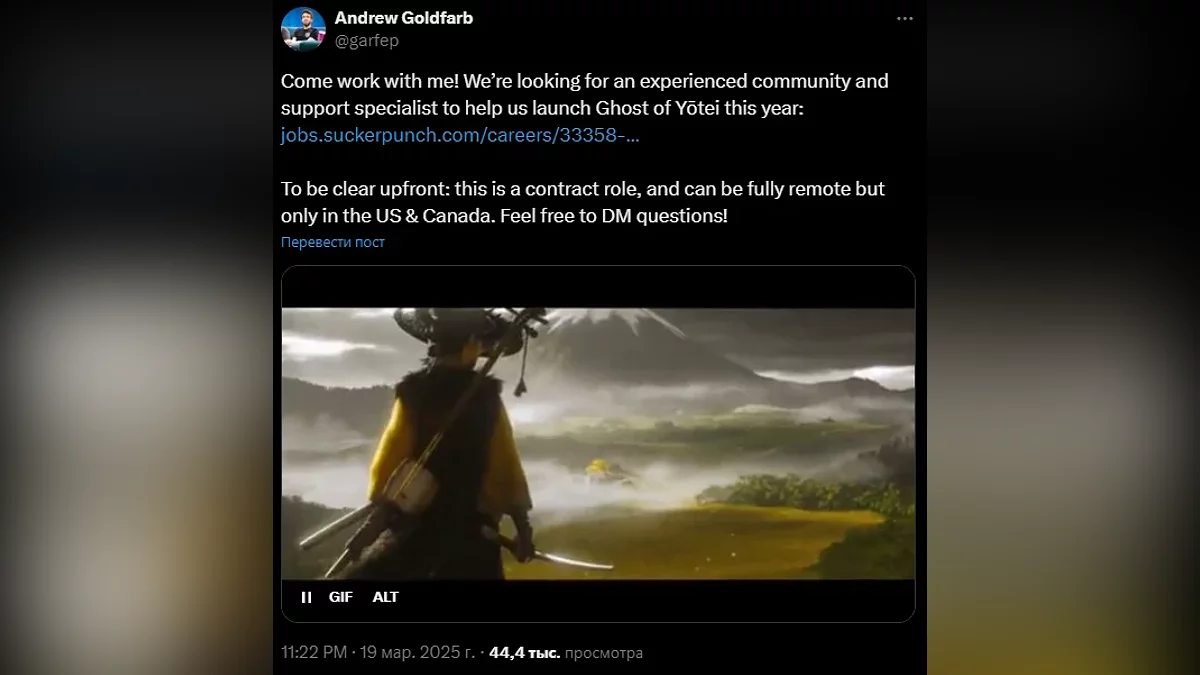Open the three-dot more options menu
Viewport: 1200px width, 675px height.
click(905, 18)
